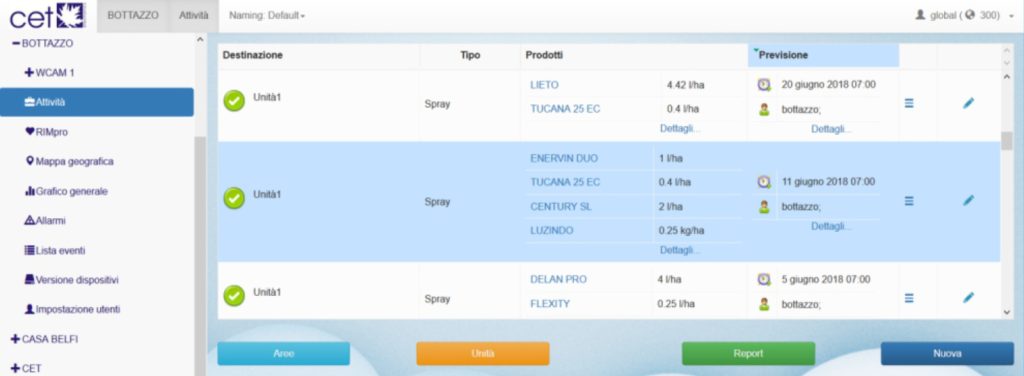The width and height of the screenshot is (1024, 376).
Task: Open list menu icon for 20 giugno activity
Action: [x=908, y=103]
